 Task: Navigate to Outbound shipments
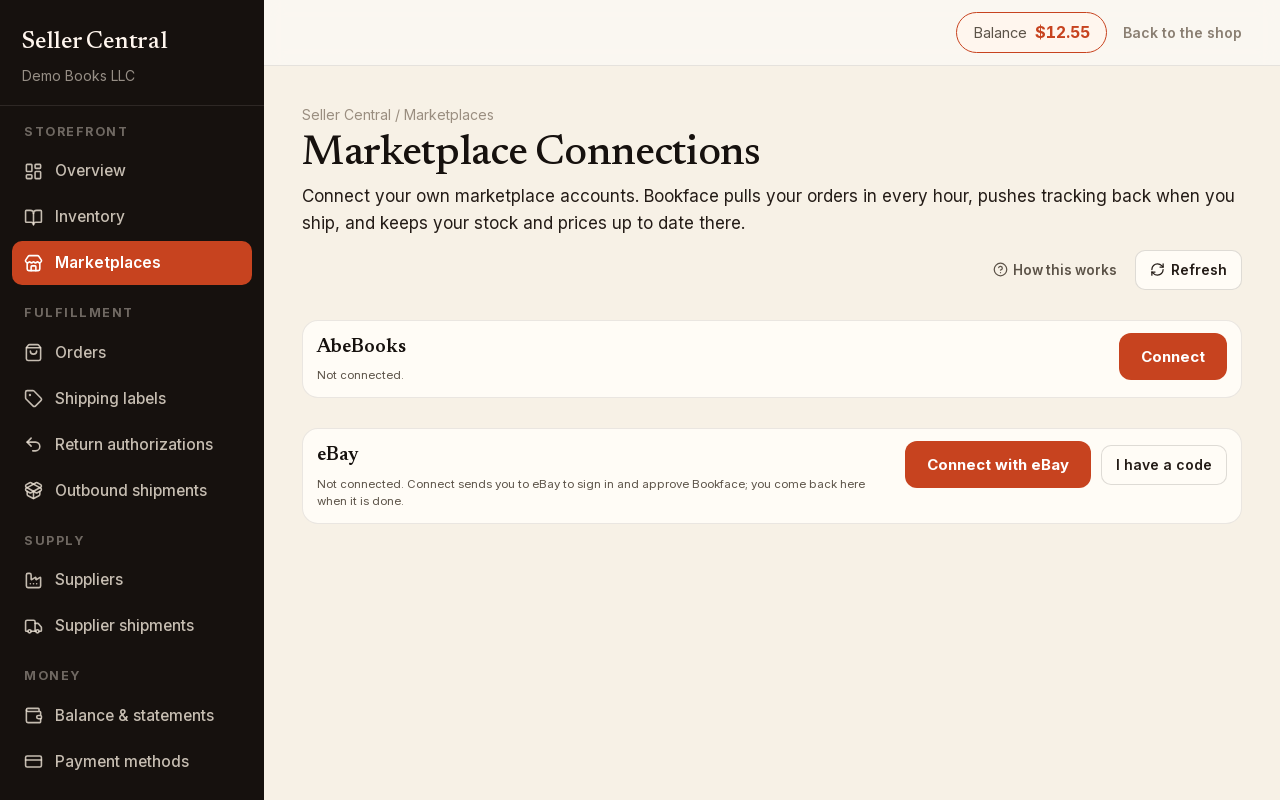point(132,491)
